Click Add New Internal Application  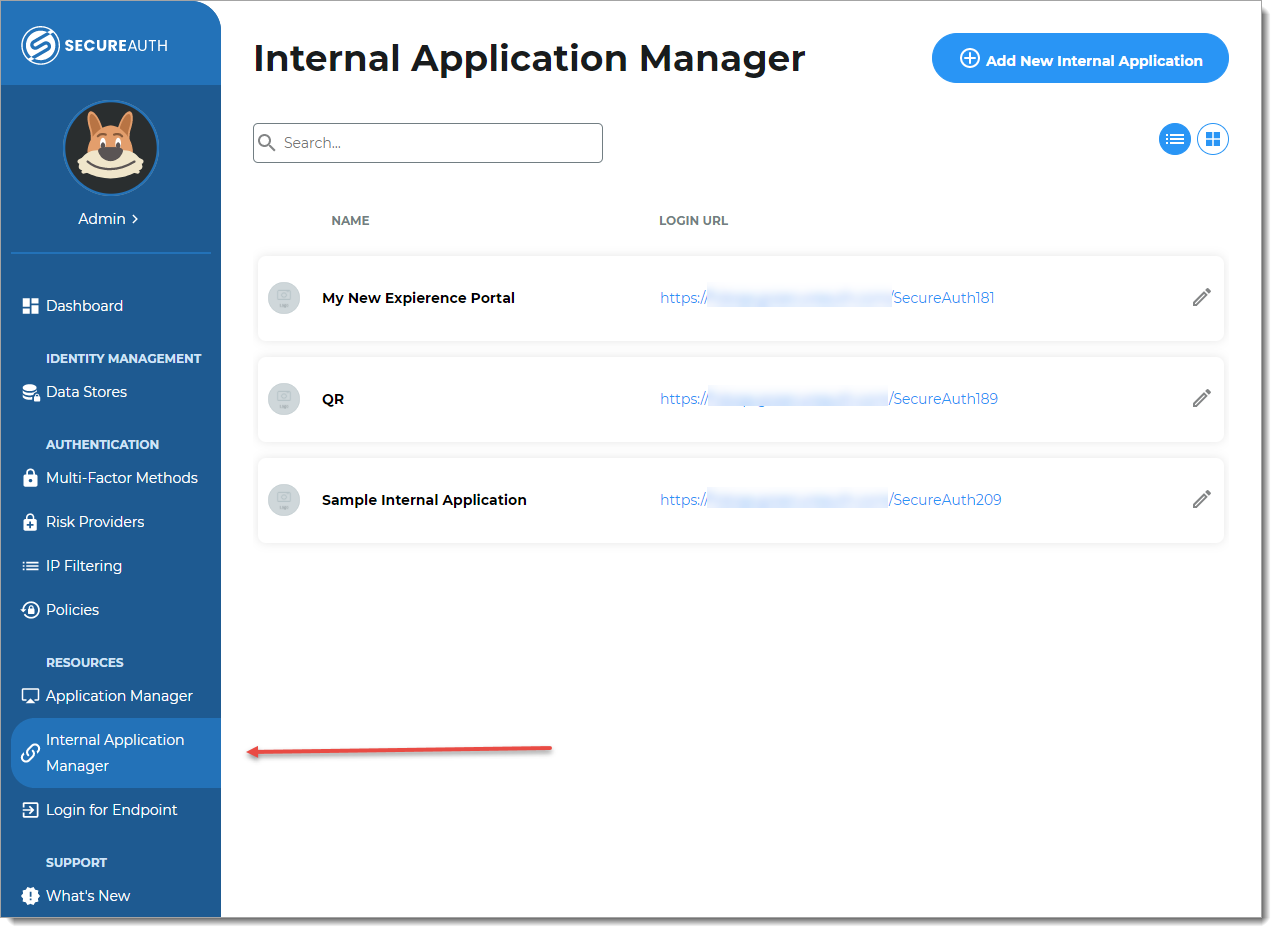point(1080,58)
